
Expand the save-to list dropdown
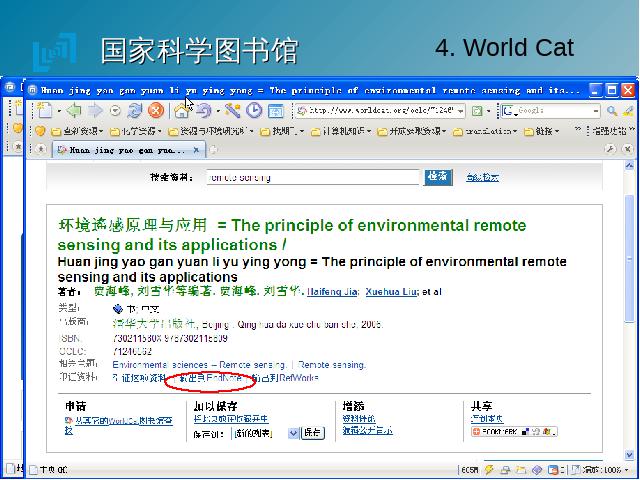294,433
